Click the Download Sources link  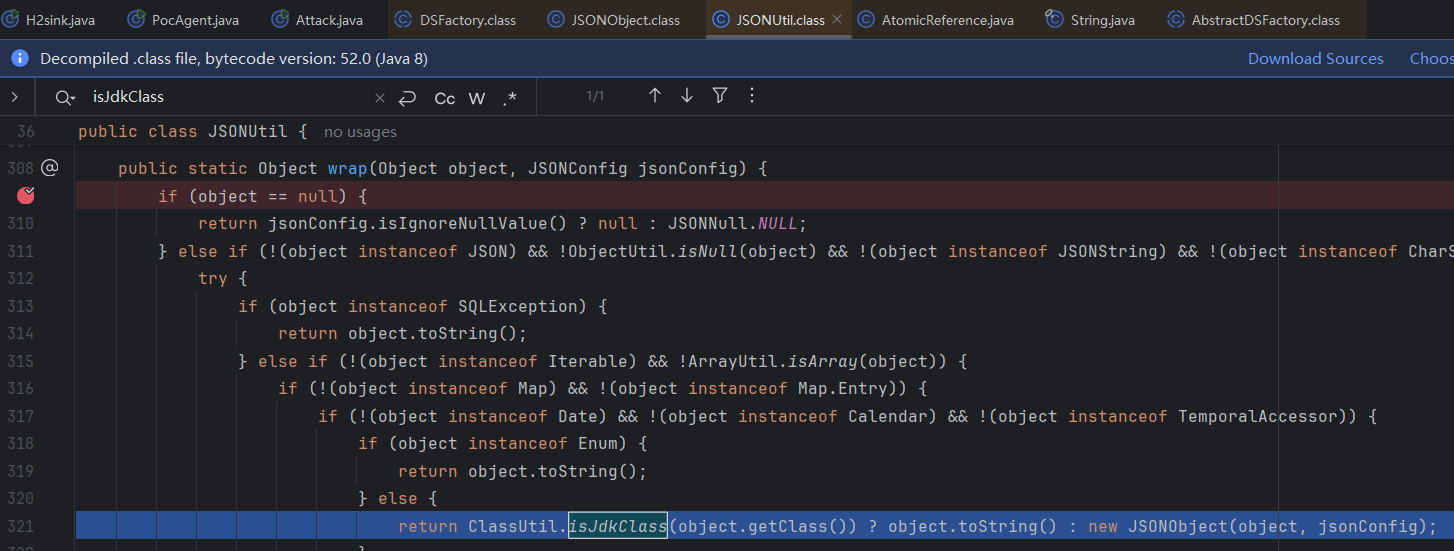point(1316,59)
